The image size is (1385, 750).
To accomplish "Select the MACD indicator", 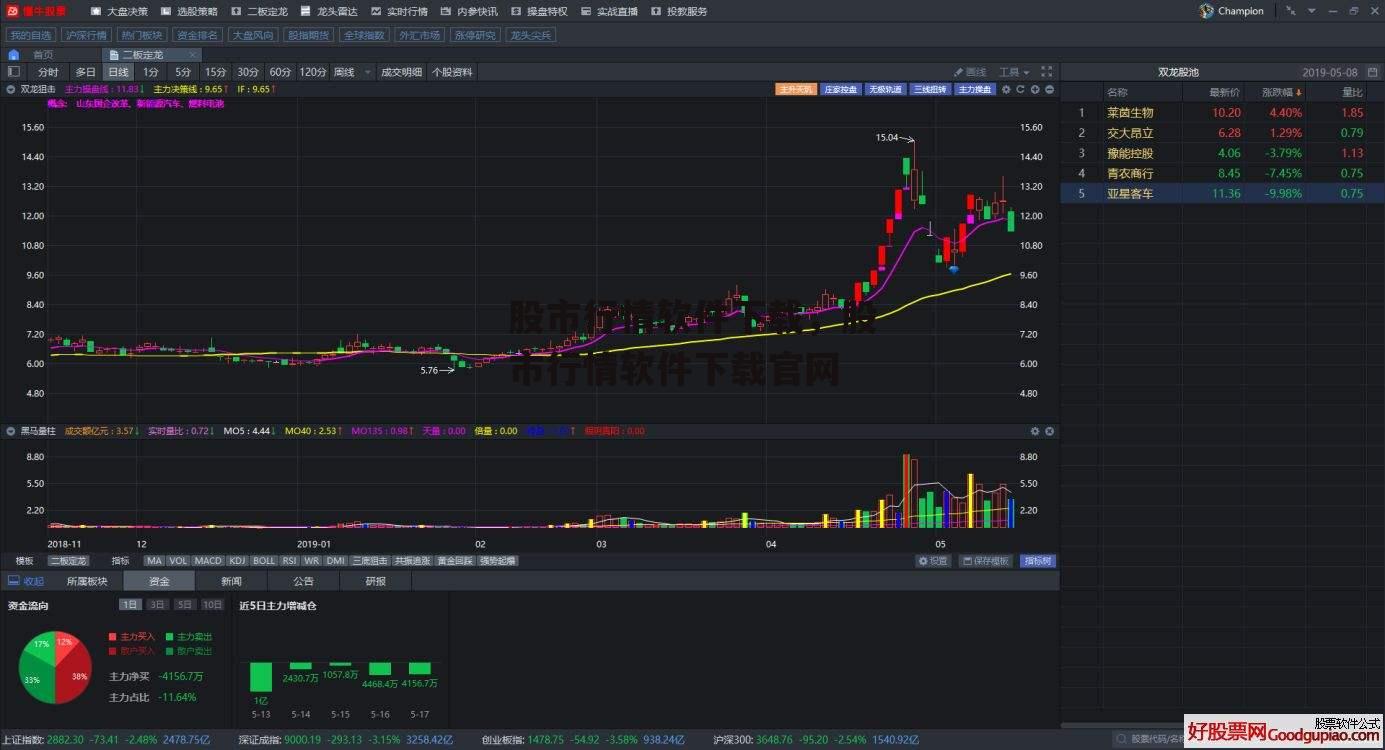I will [207, 561].
